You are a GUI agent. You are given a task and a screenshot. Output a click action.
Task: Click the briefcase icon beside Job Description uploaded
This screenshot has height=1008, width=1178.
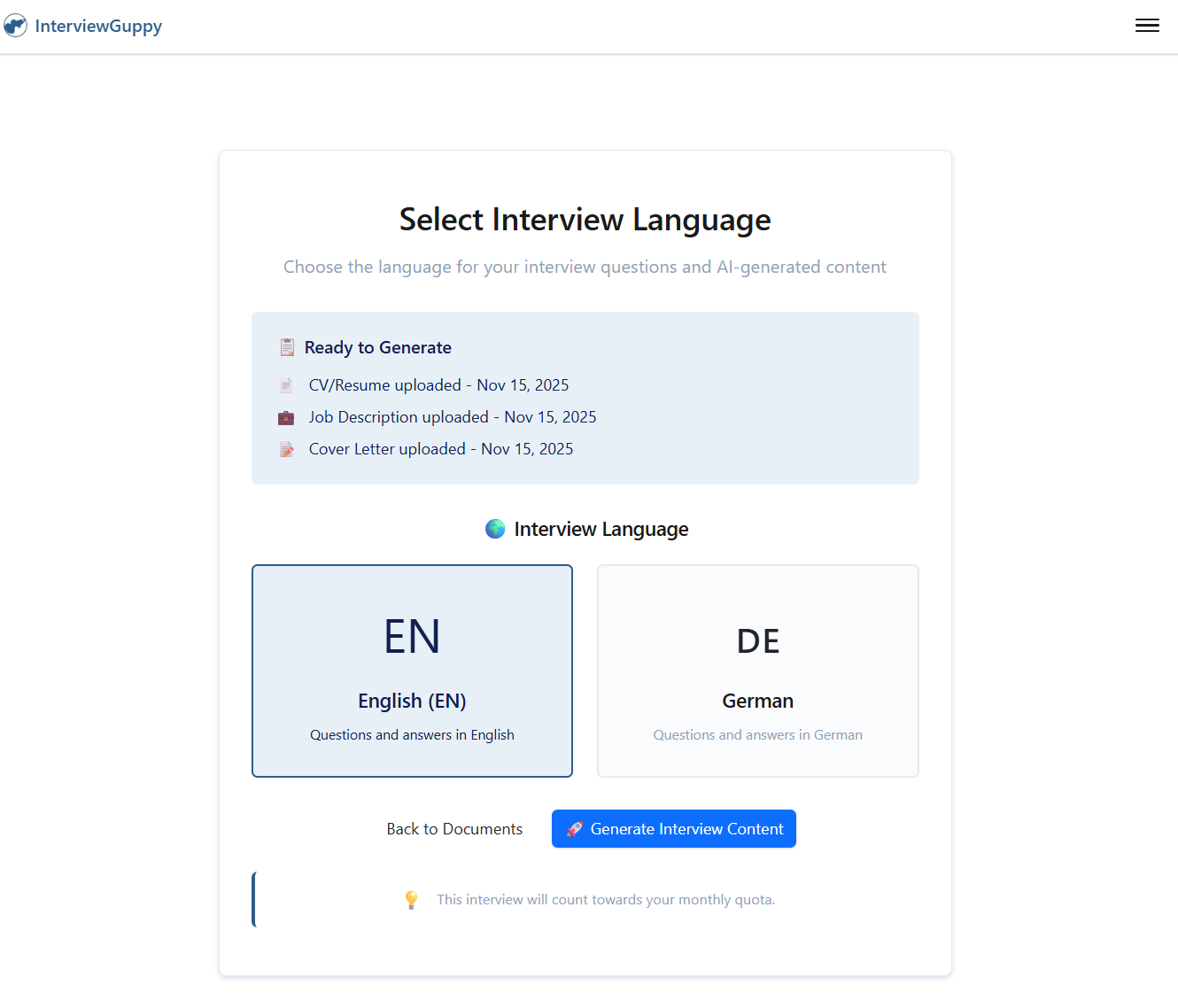286,416
